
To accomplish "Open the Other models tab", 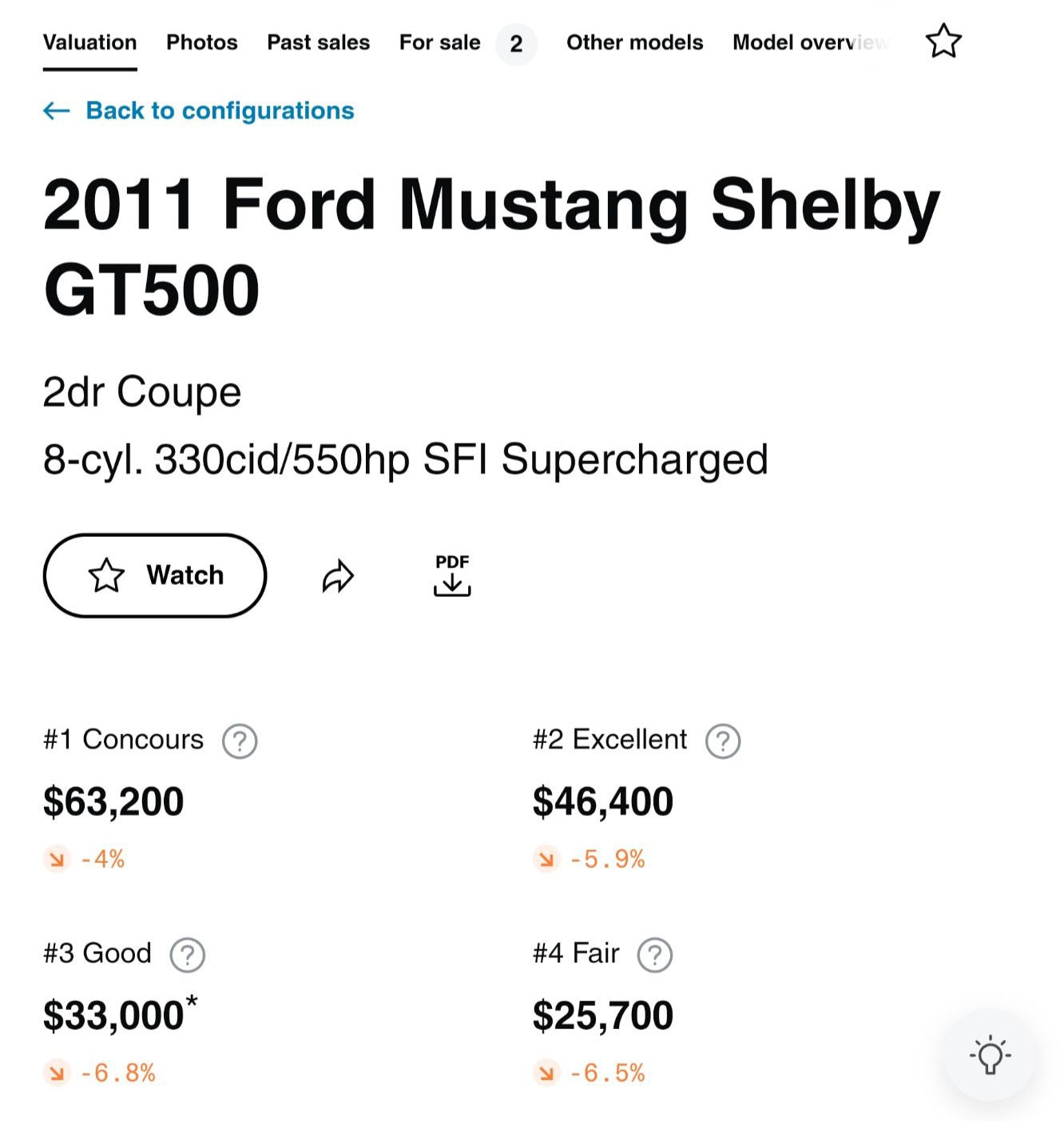I will tap(634, 42).
